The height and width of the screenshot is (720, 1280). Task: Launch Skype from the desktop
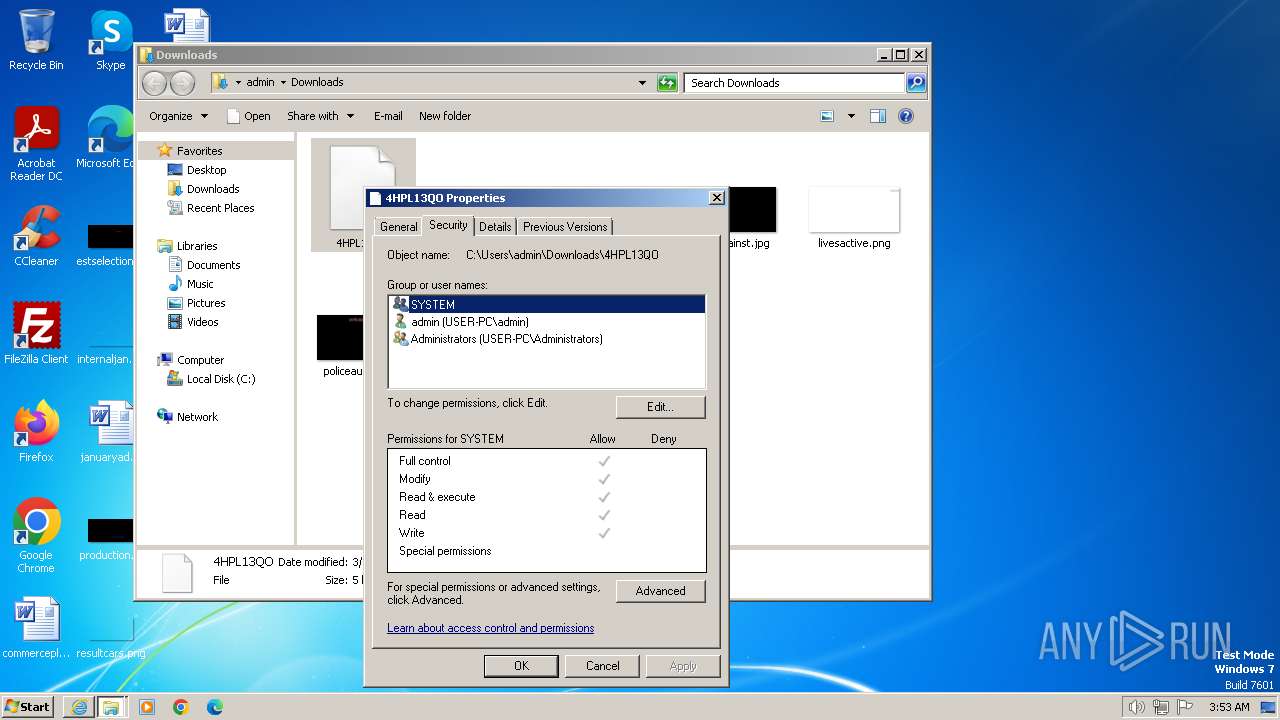[x=110, y=40]
